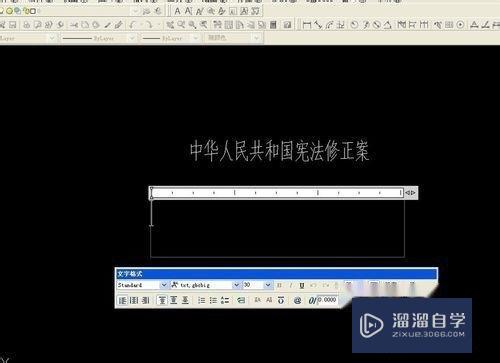Screen dimensions: 500x363
Task: Toggle Underline in the text format bar
Action: [x=302, y=285]
